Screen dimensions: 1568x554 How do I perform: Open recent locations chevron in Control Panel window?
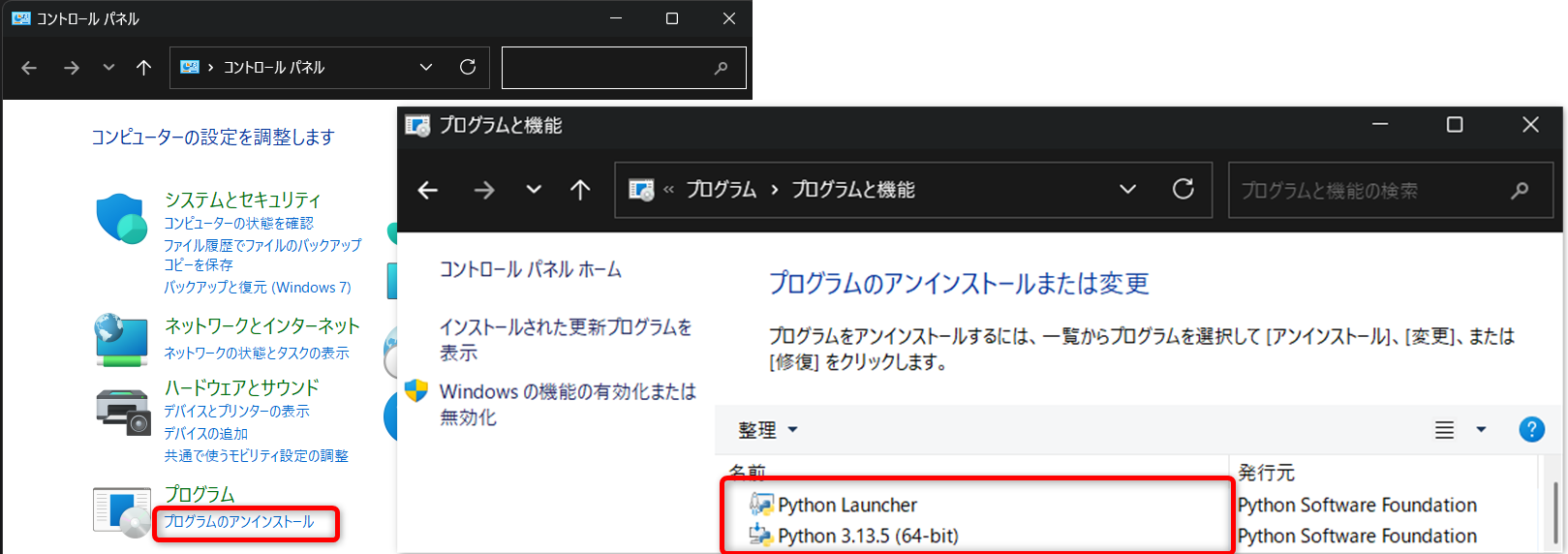click(108, 68)
